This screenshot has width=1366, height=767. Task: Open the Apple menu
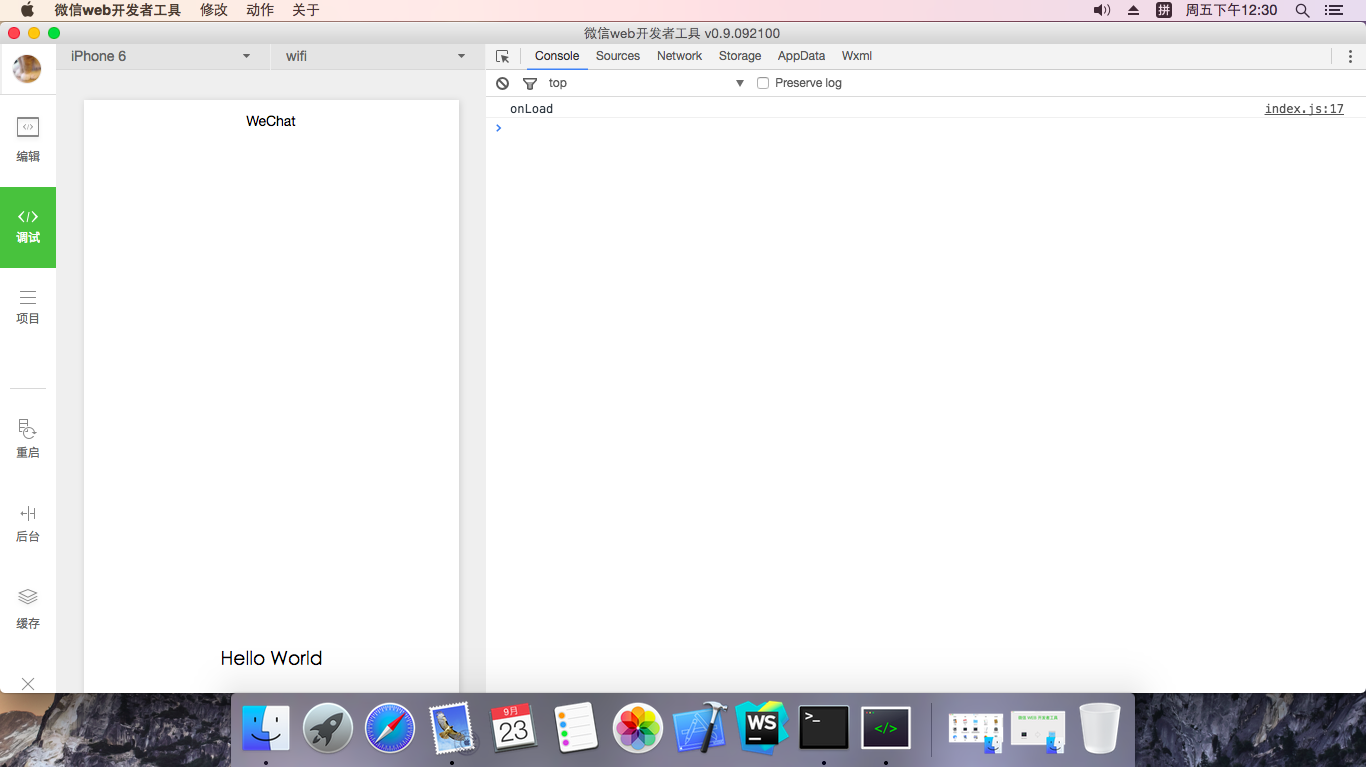(27, 10)
